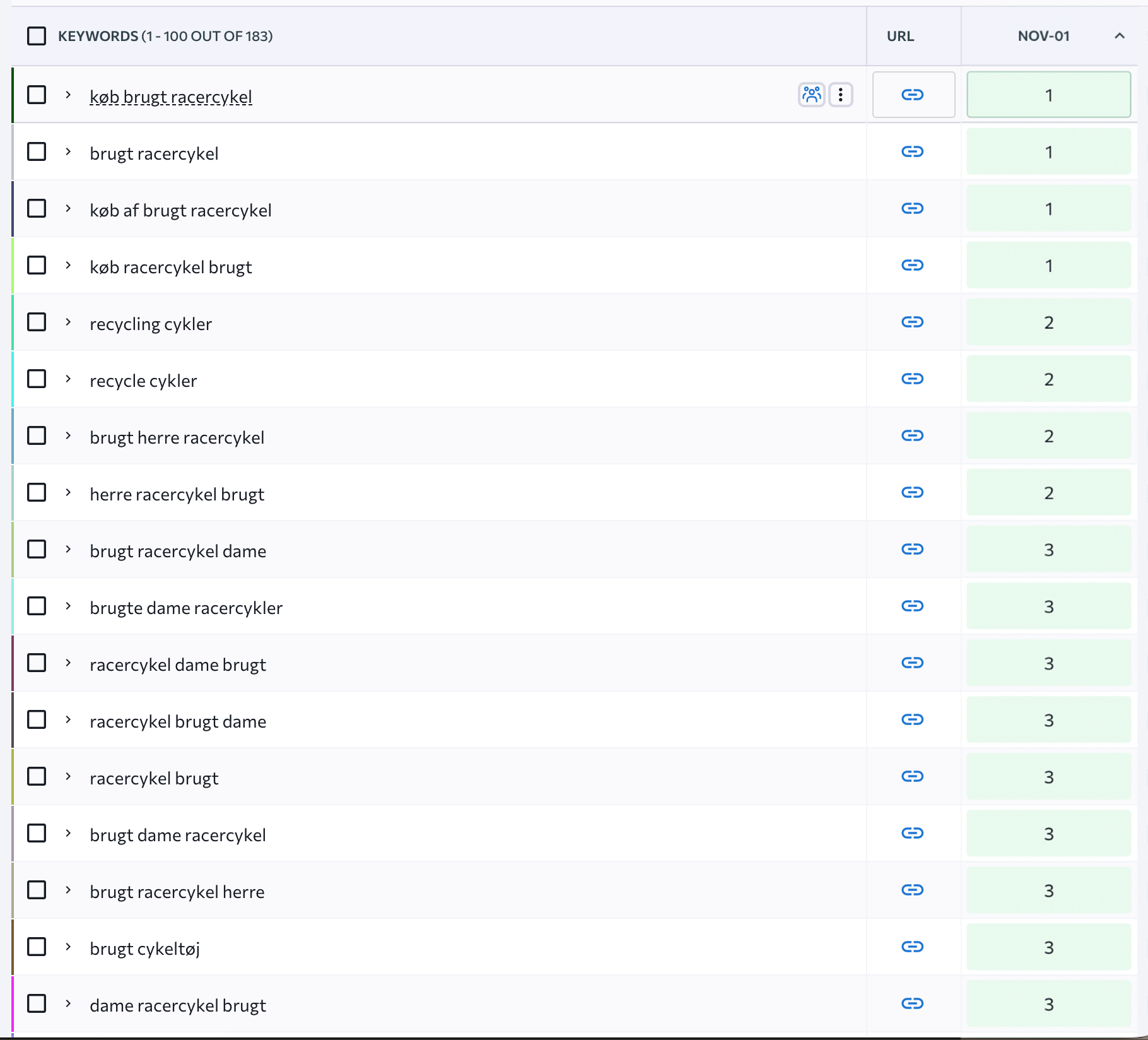Click the URL column header
The width and height of the screenshot is (1148, 1040).
[x=900, y=36]
